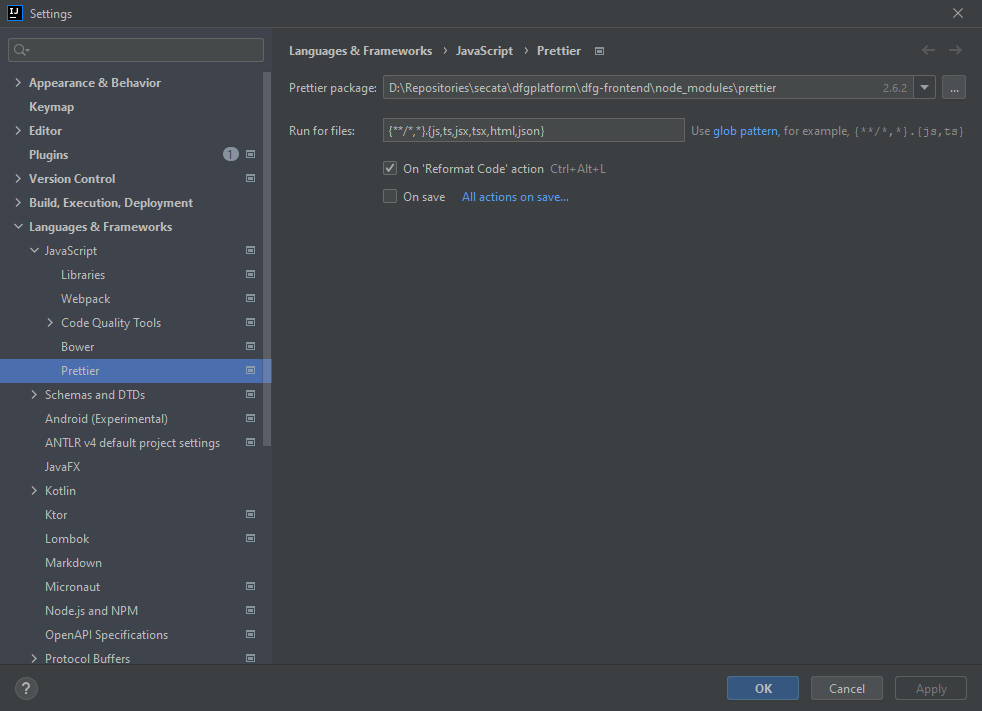The height and width of the screenshot is (711, 982).
Task: Go forward with the right arrow icon
Action: [955, 50]
